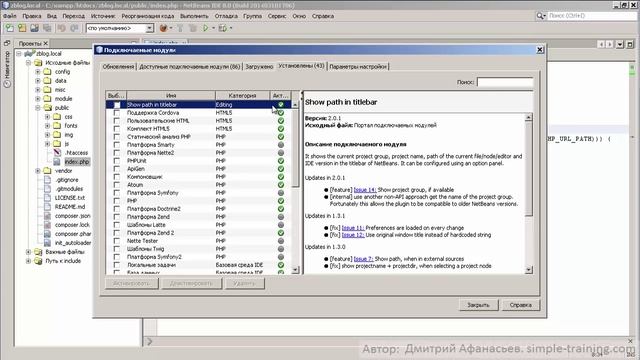The image size is (640, 360).
Task: Click the description pane scrollbar thumb
Action: (x=529, y=169)
